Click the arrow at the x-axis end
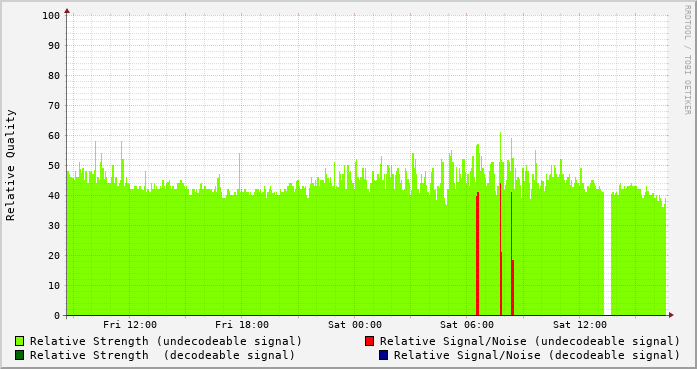The height and width of the screenshot is (369, 697). point(671,315)
